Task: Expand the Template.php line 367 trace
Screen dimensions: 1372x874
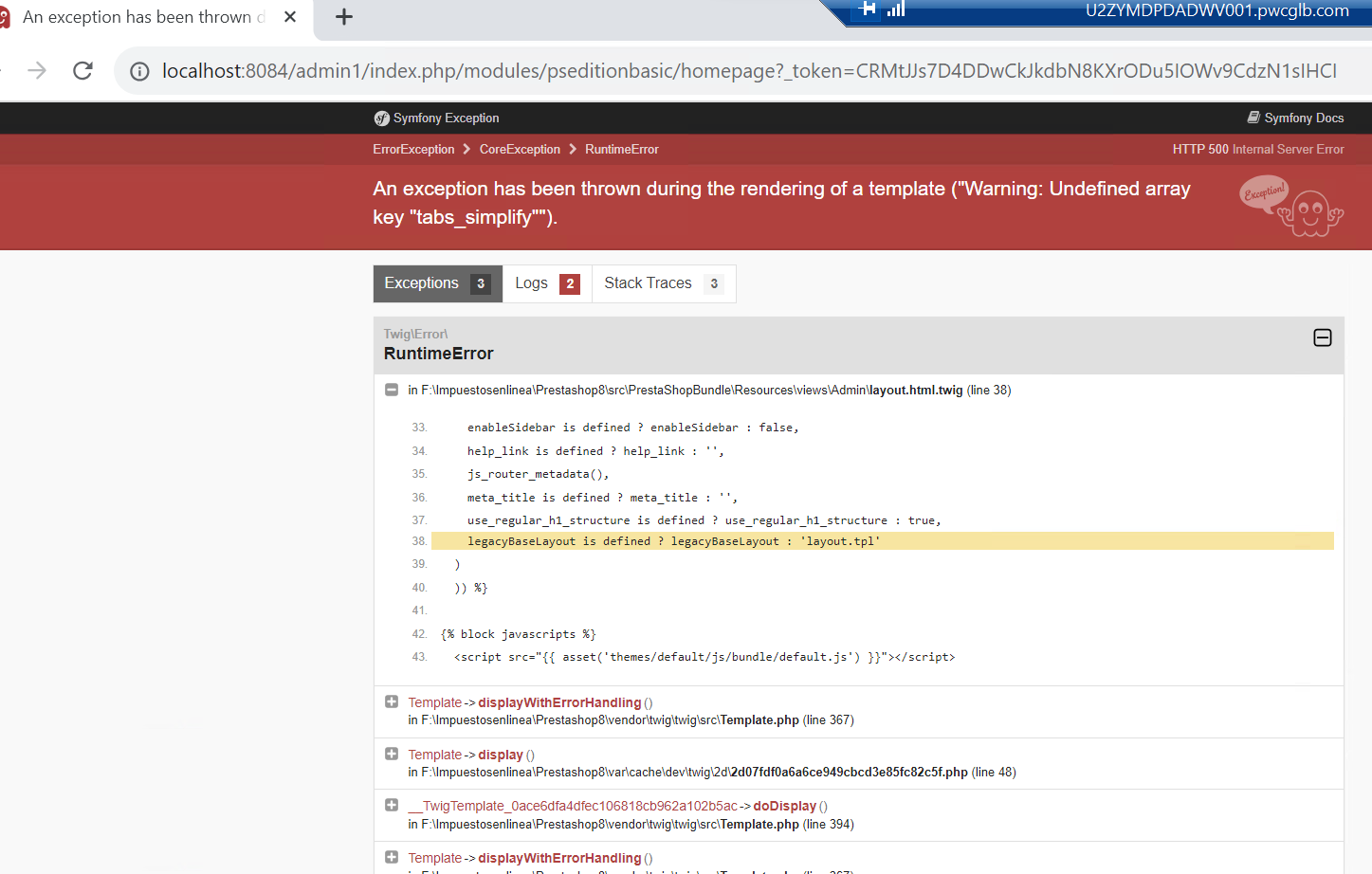Action: 392,701
